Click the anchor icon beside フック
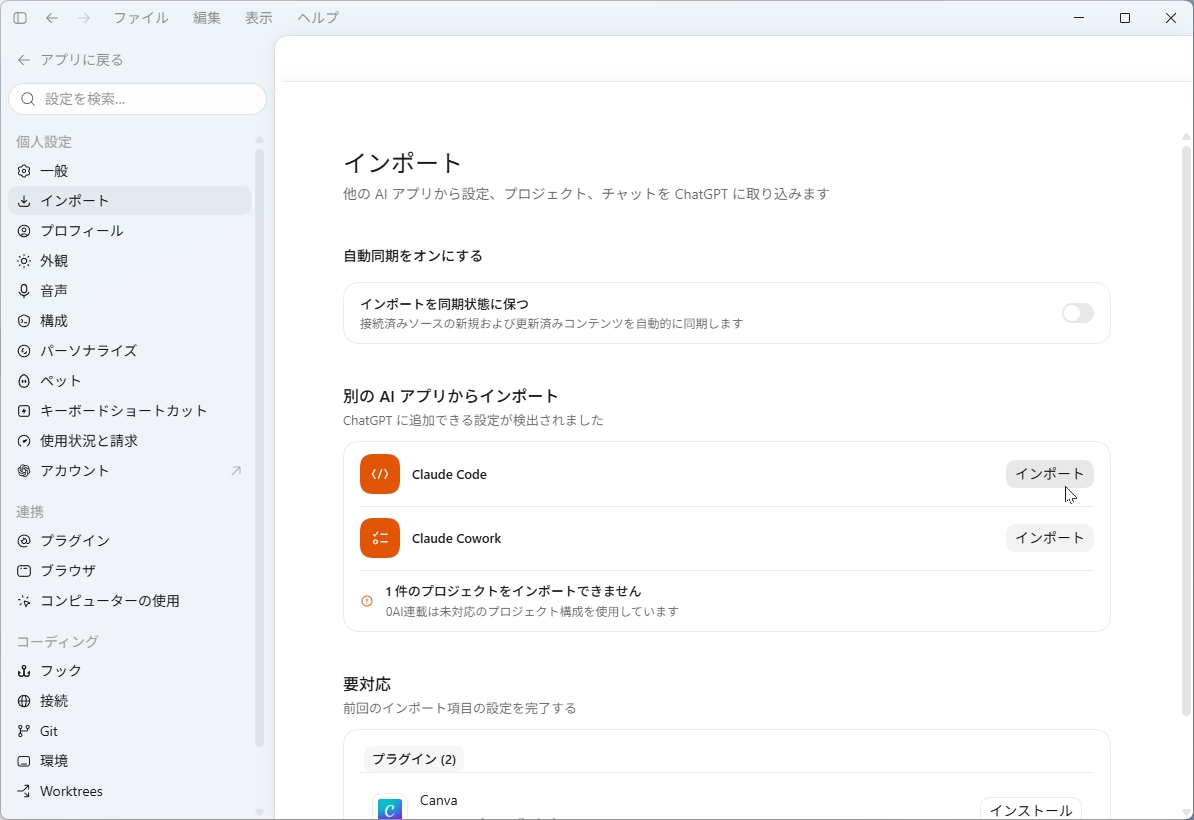 point(24,671)
